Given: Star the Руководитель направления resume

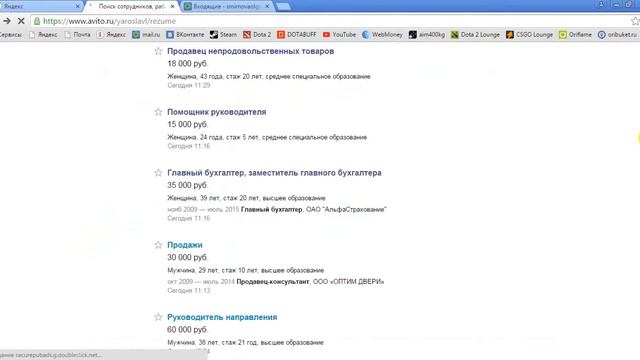Looking at the screenshot, I should tap(158, 317).
